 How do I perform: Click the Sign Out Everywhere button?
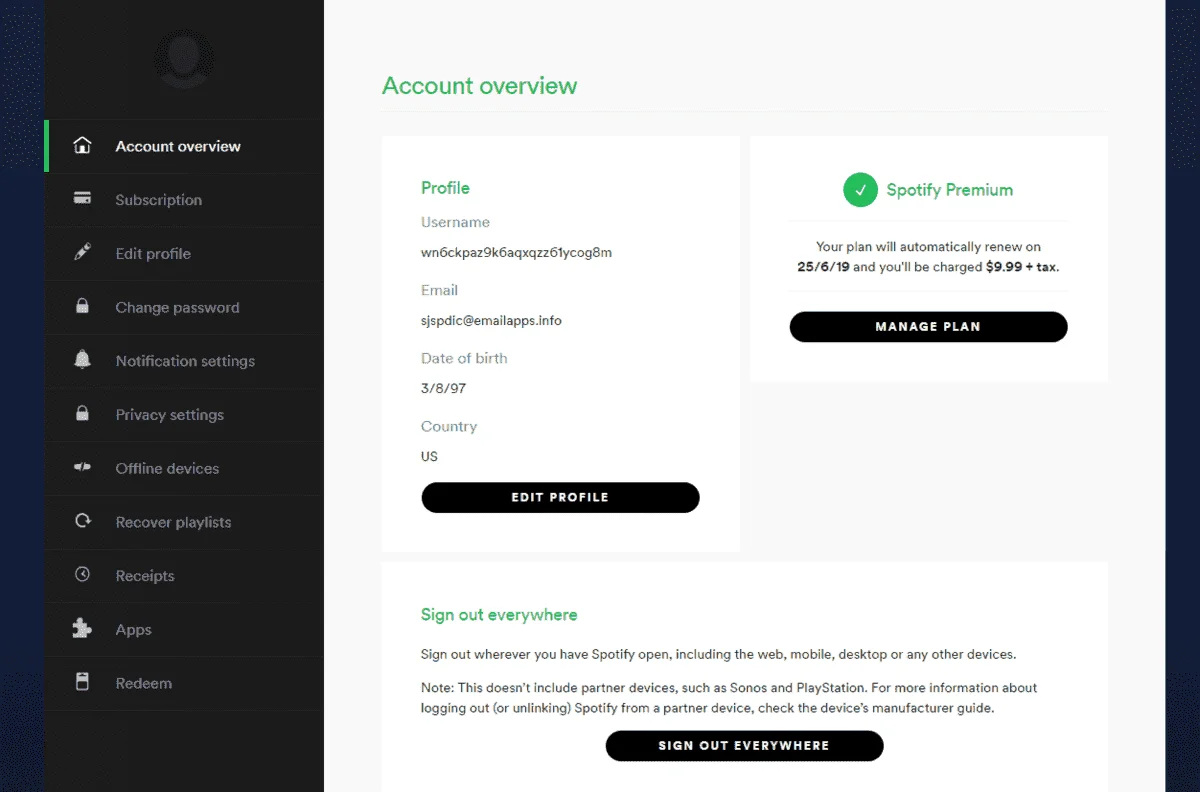(744, 746)
